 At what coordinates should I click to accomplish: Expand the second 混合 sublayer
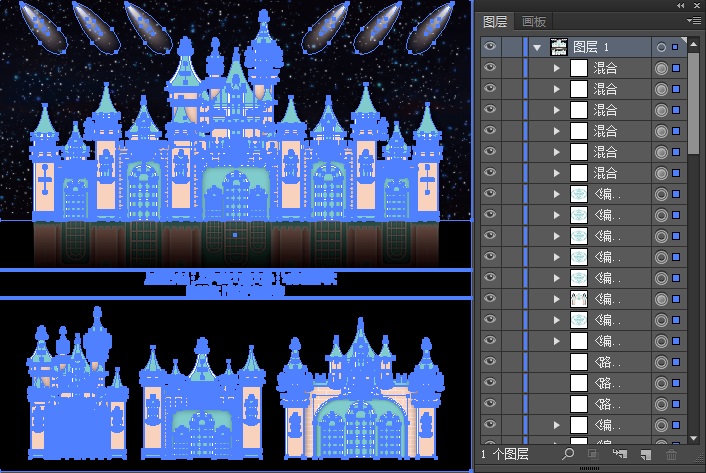(557, 89)
